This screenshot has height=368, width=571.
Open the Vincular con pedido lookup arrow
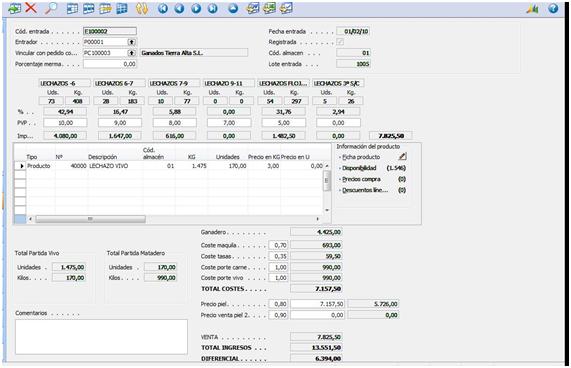131,53
